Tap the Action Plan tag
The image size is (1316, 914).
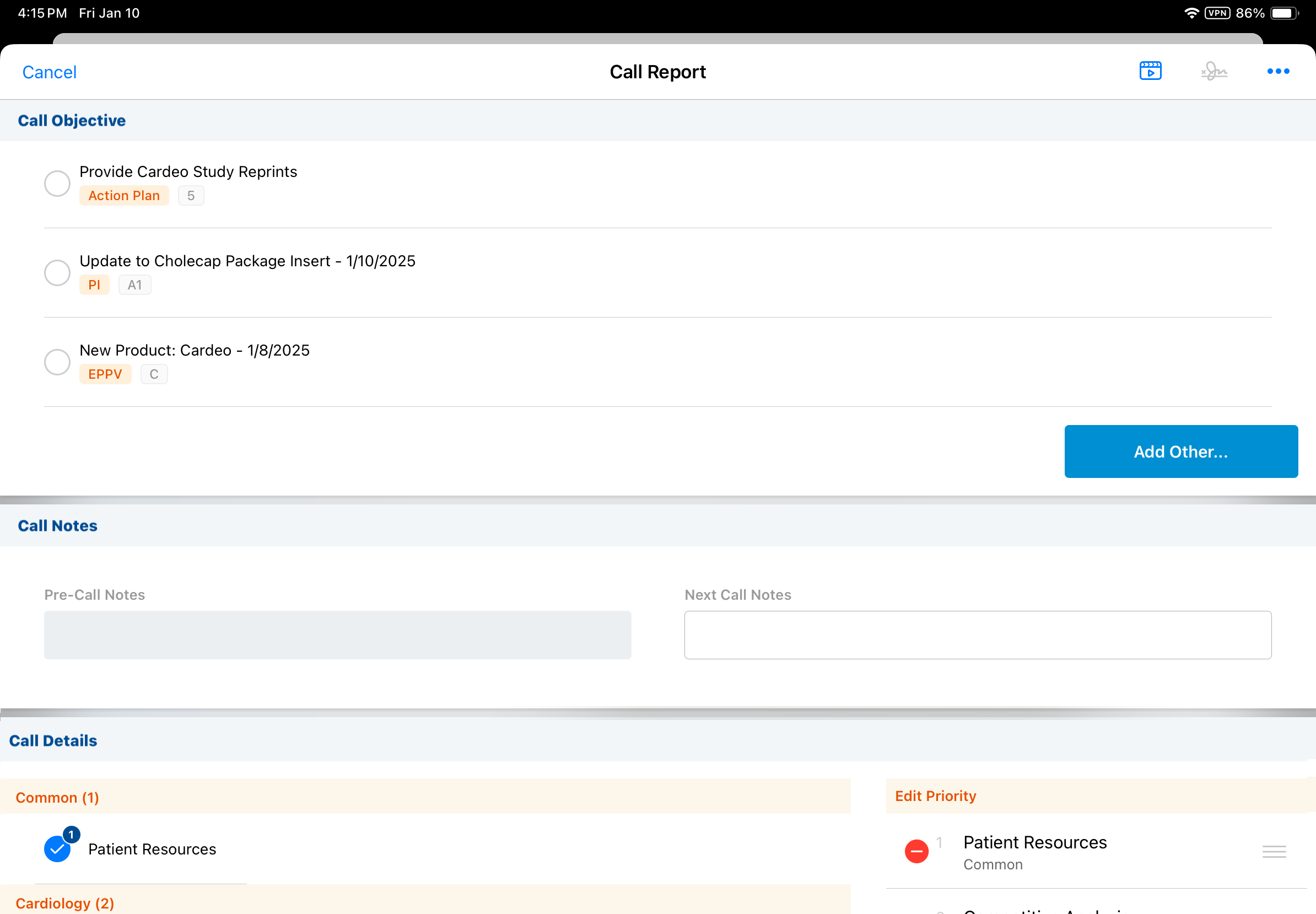123,196
